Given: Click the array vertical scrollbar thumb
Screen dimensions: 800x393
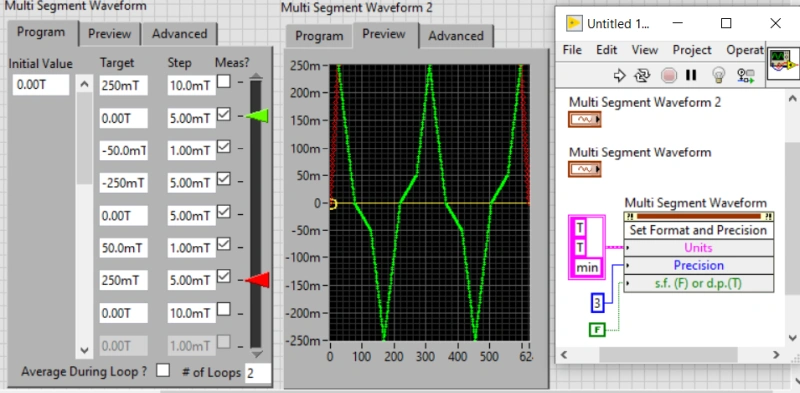Looking at the screenshot, I should 85,138.
